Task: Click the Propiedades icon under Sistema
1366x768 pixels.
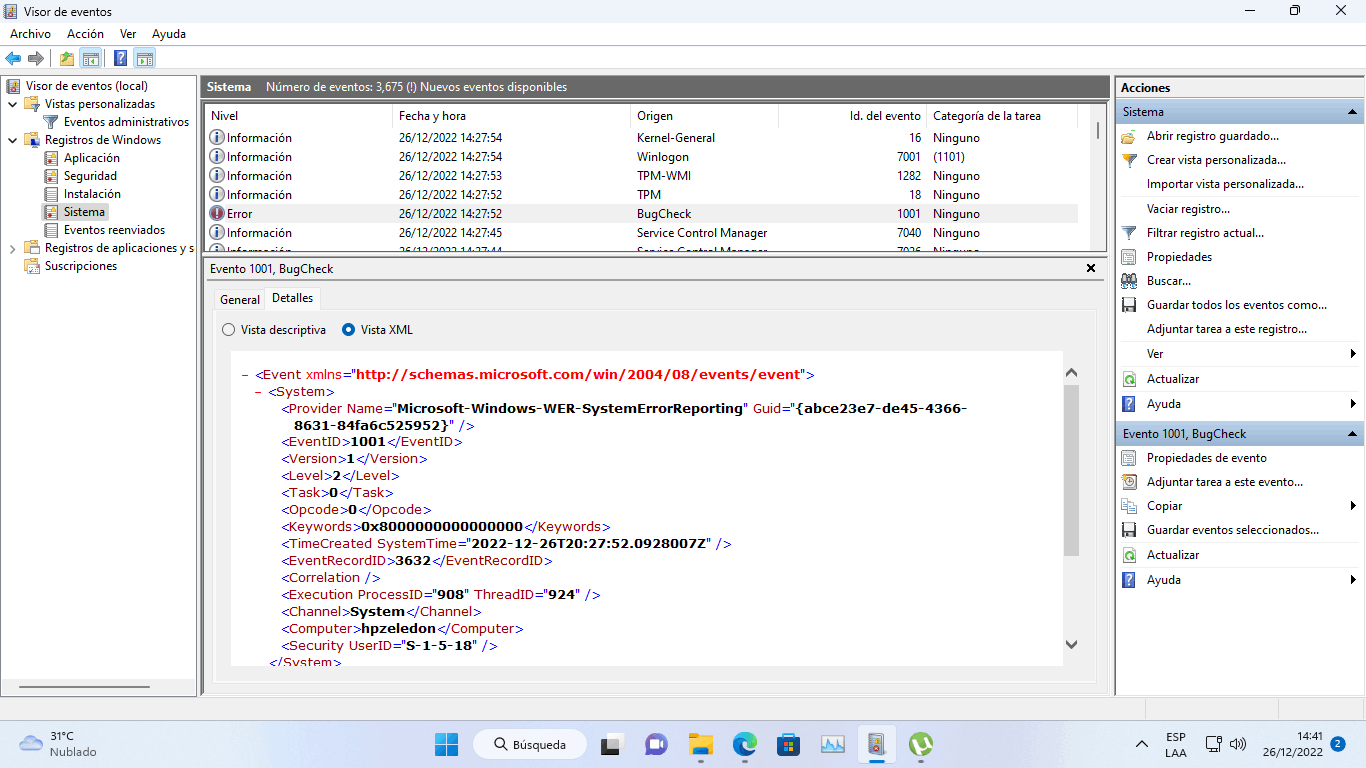Action: (x=1129, y=257)
